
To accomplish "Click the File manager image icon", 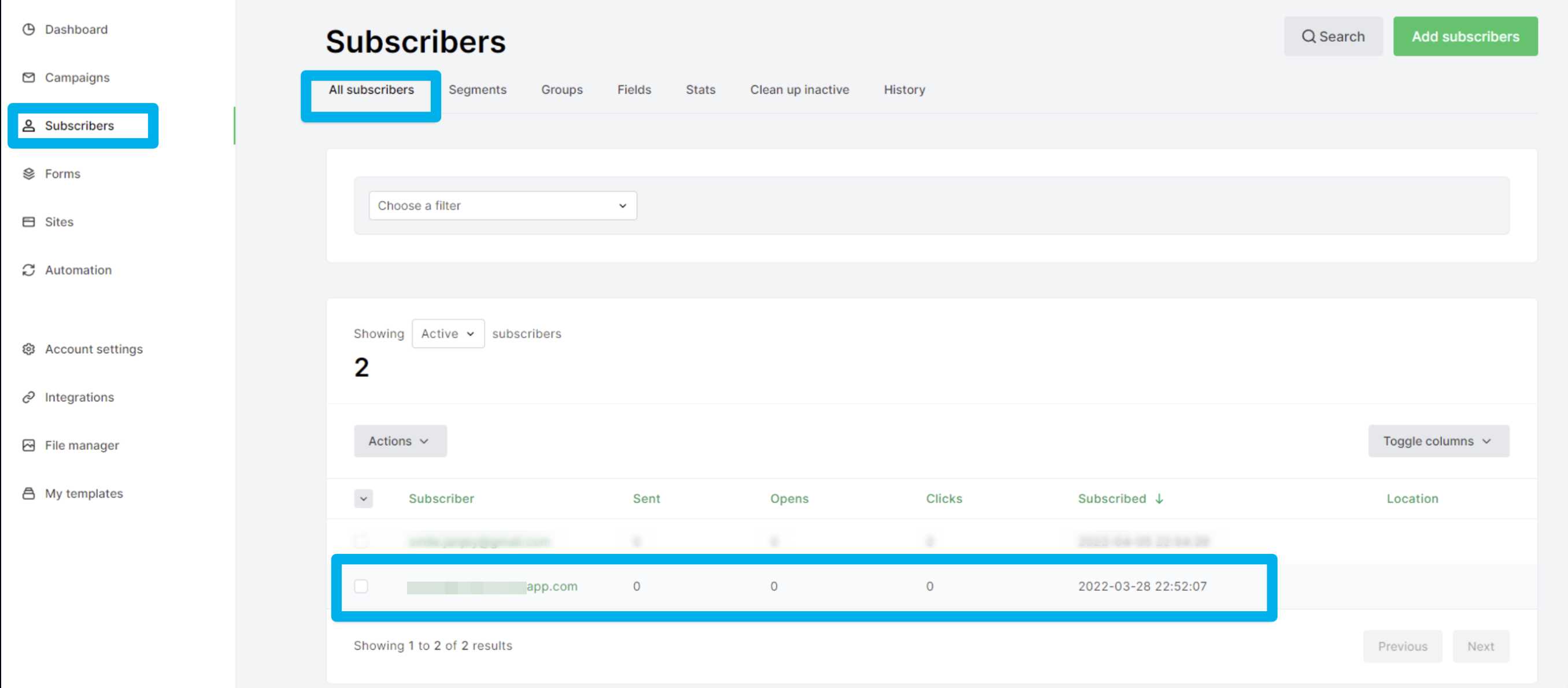I will (x=28, y=445).
